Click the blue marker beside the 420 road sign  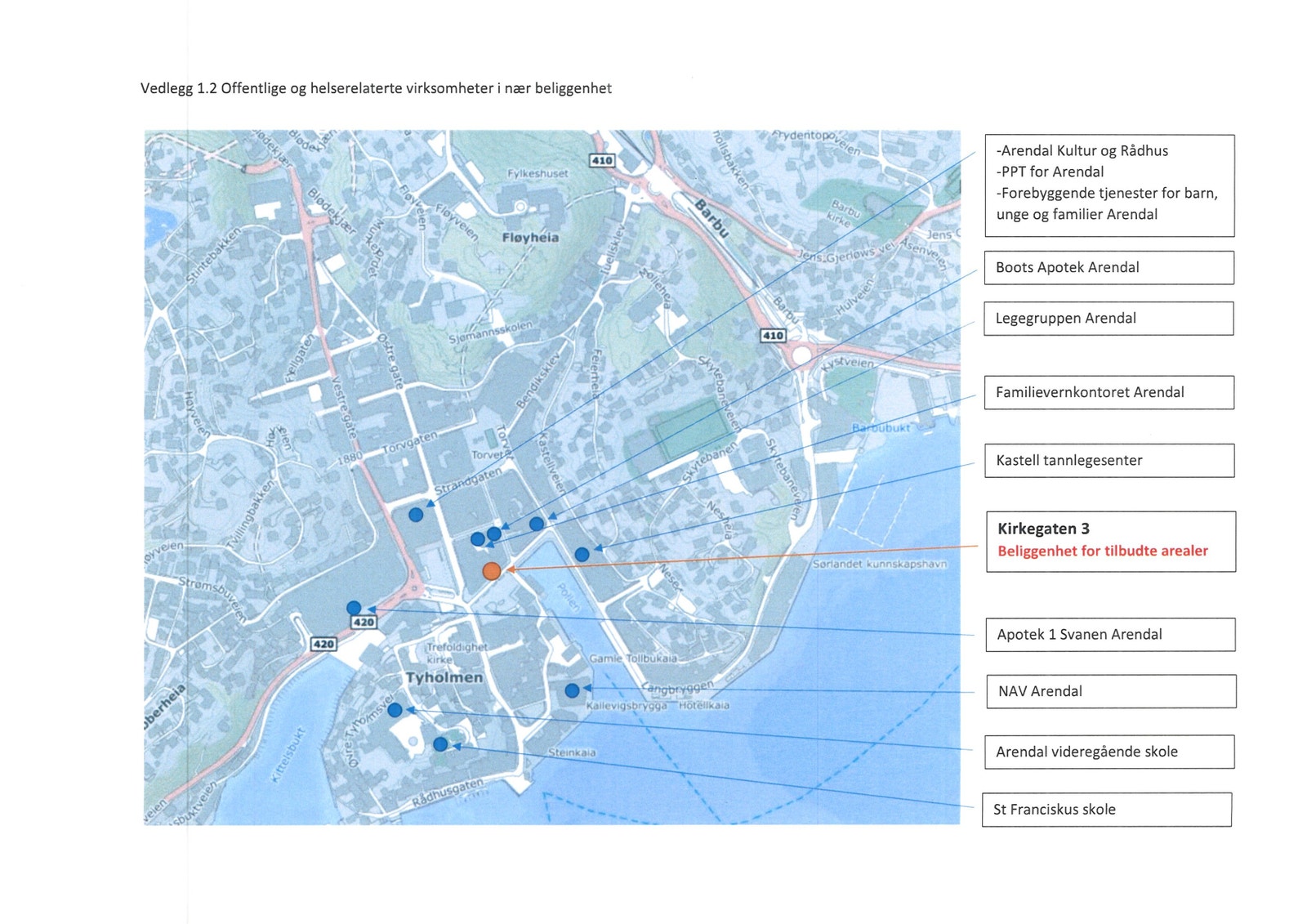click(354, 608)
